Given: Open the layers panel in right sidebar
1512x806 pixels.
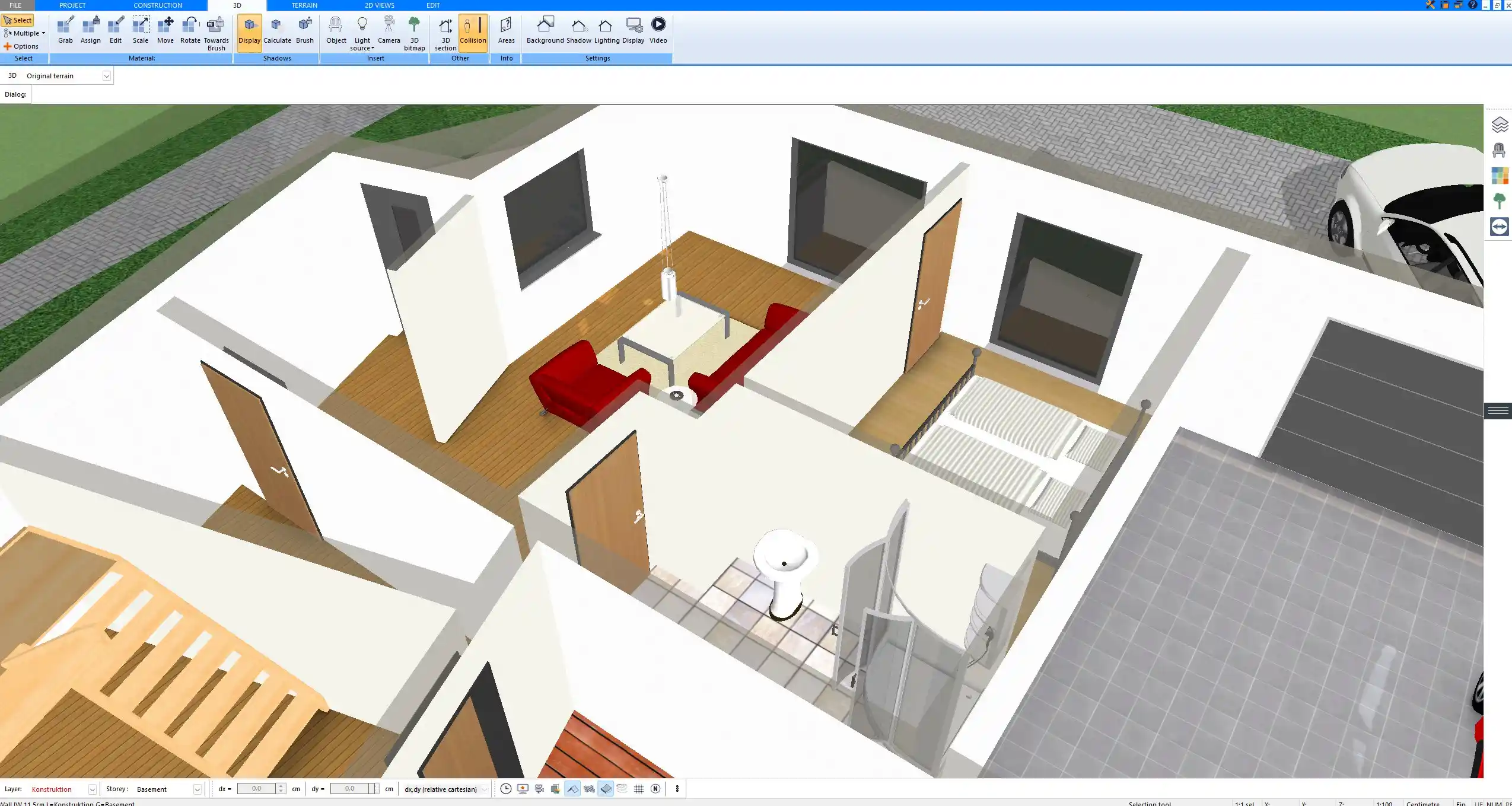Looking at the screenshot, I should click(x=1499, y=125).
